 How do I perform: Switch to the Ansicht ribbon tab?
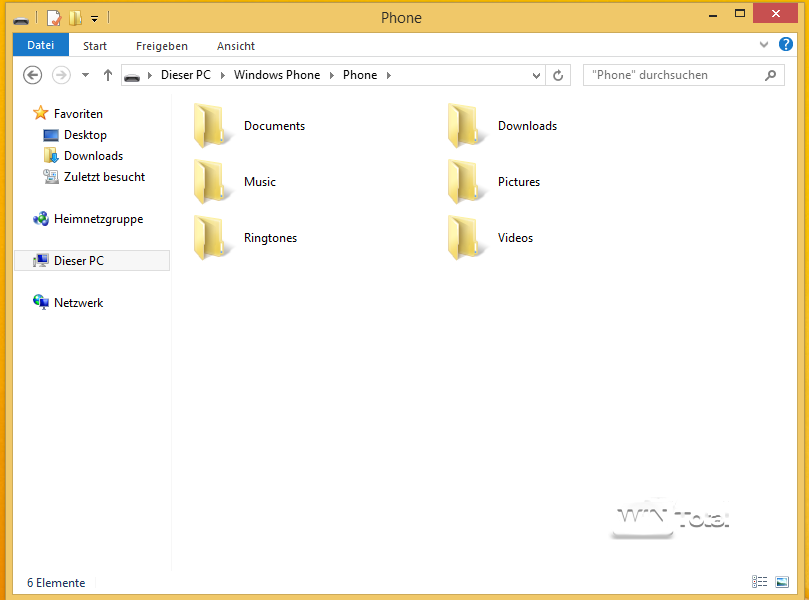(x=236, y=46)
